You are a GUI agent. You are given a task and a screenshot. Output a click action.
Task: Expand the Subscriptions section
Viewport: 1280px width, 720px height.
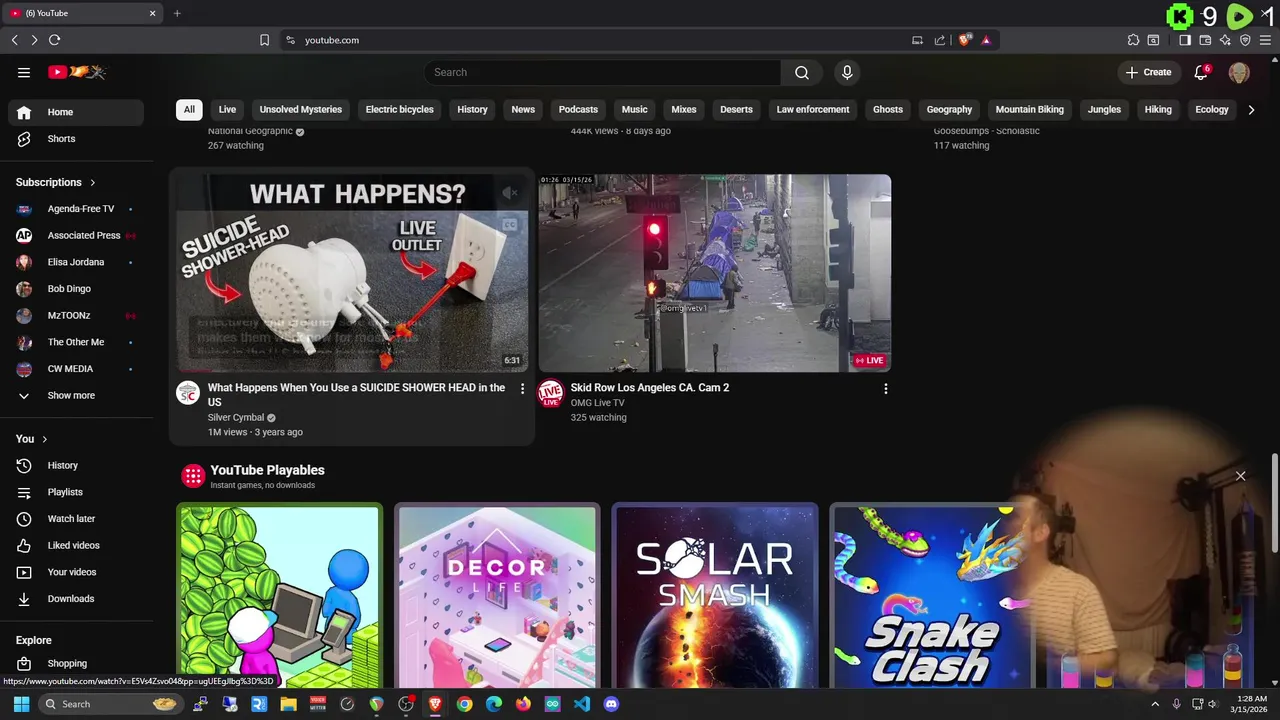56,182
